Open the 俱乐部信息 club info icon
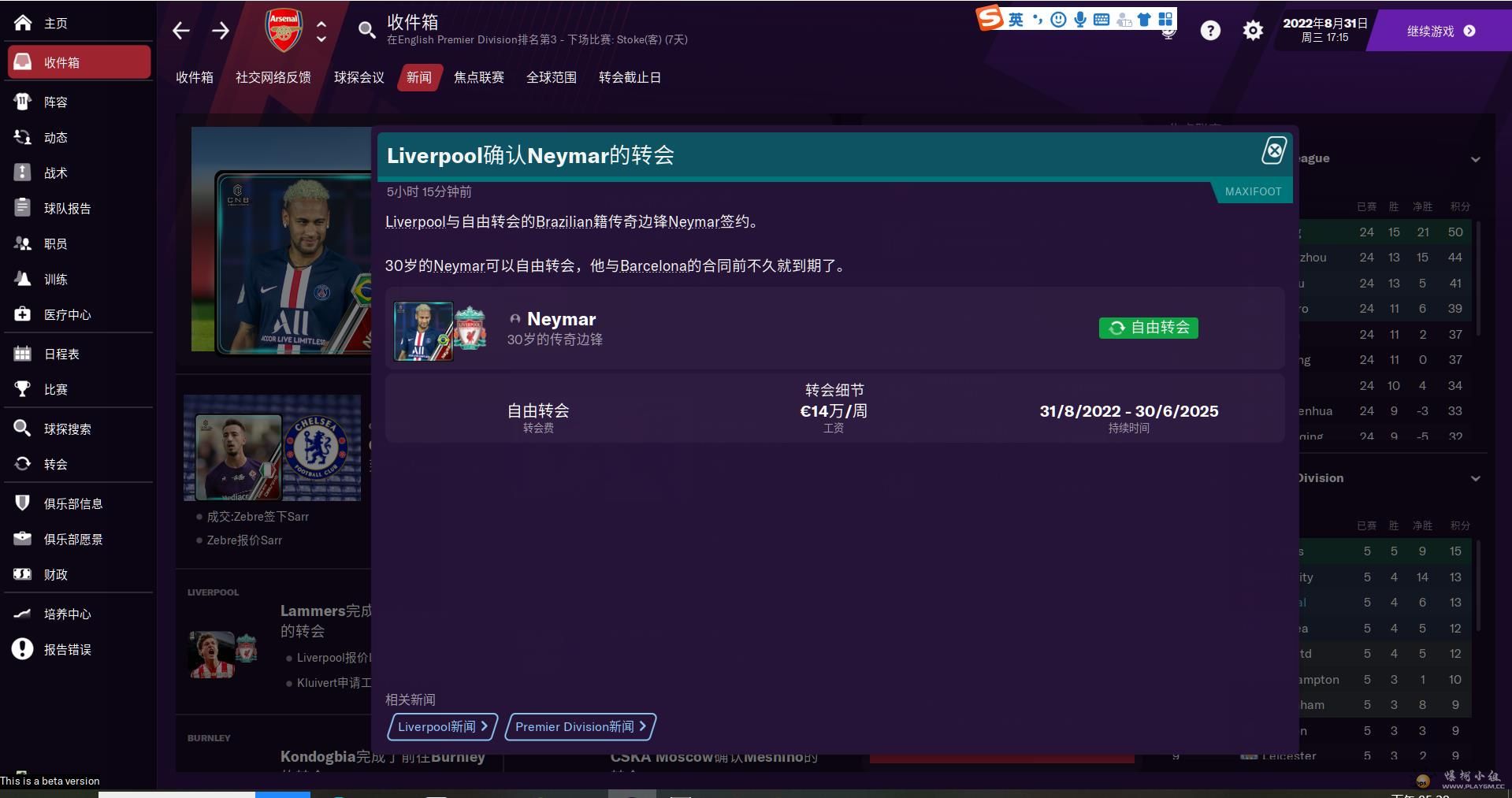Image resolution: width=1512 pixels, height=798 pixels. 23,503
